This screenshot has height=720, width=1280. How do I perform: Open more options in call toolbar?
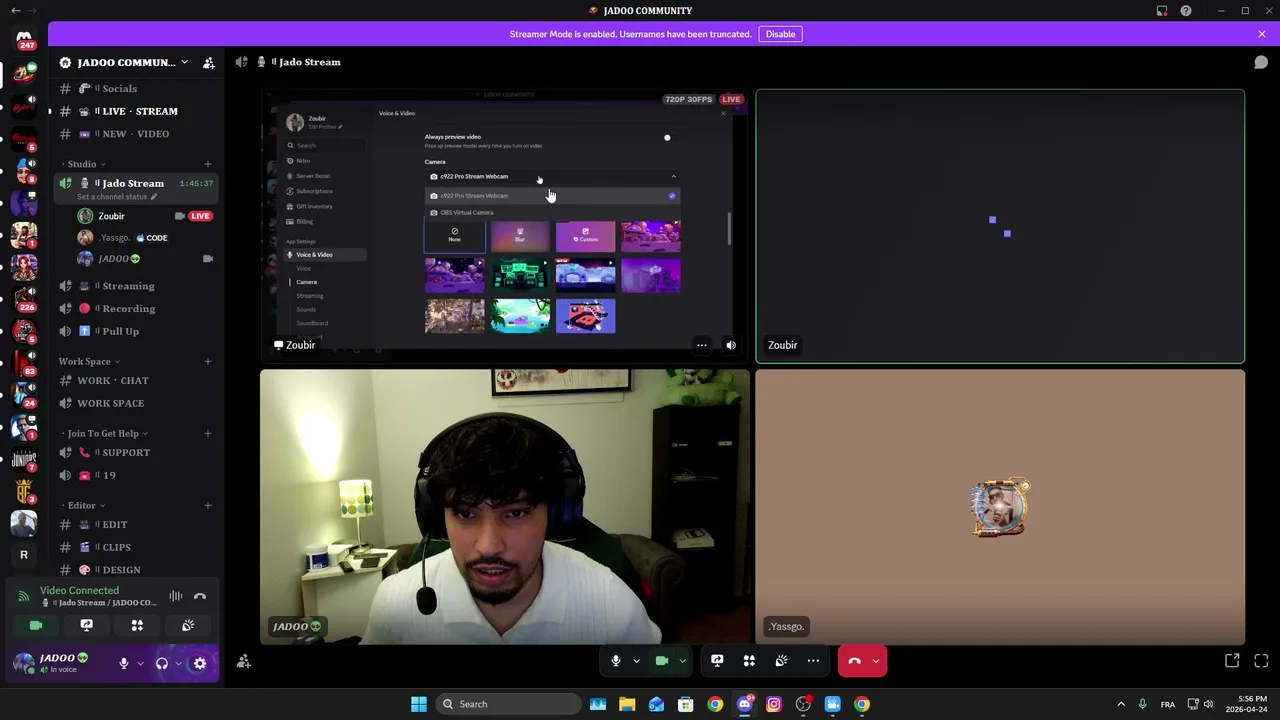[813, 661]
